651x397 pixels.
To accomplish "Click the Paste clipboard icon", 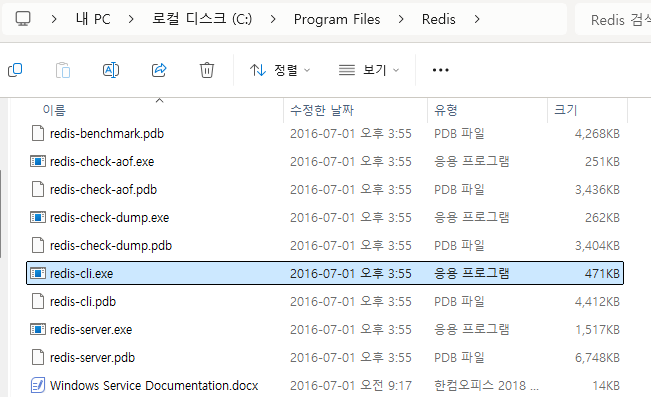I will point(63,70).
